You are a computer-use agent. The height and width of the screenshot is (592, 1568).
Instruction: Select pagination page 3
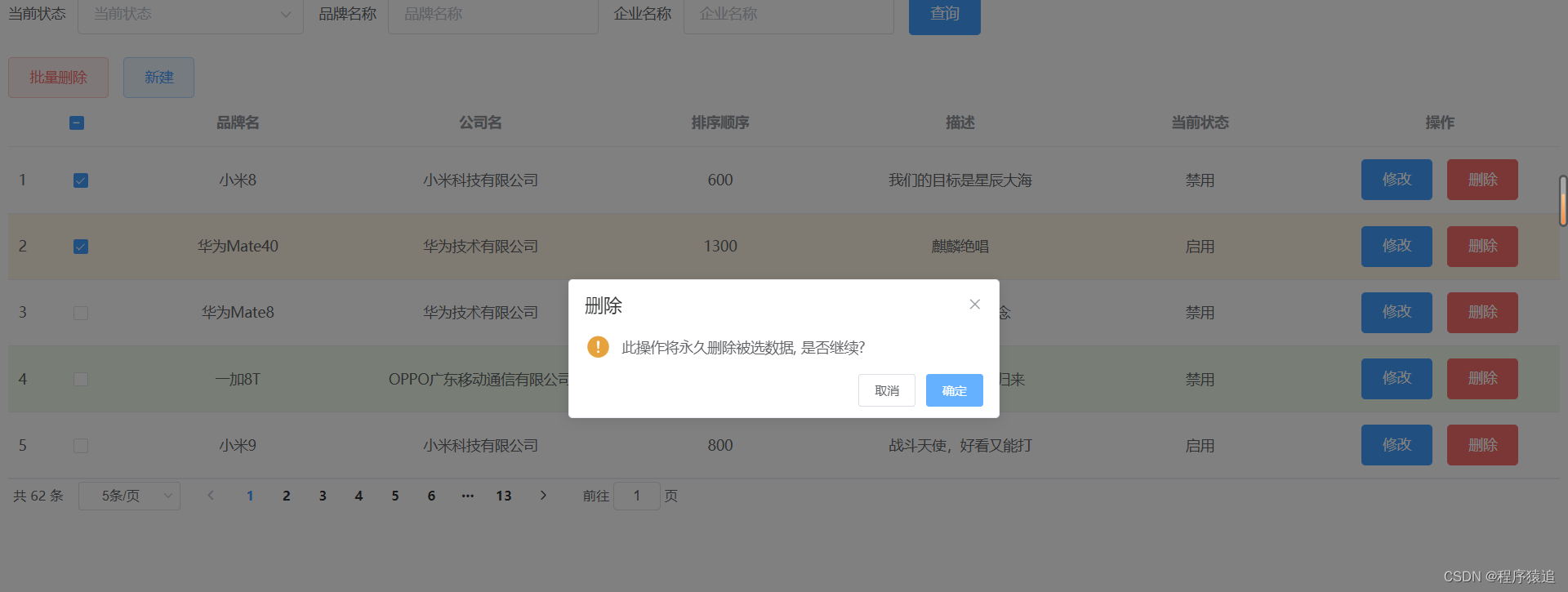pyautogui.click(x=323, y=496)
